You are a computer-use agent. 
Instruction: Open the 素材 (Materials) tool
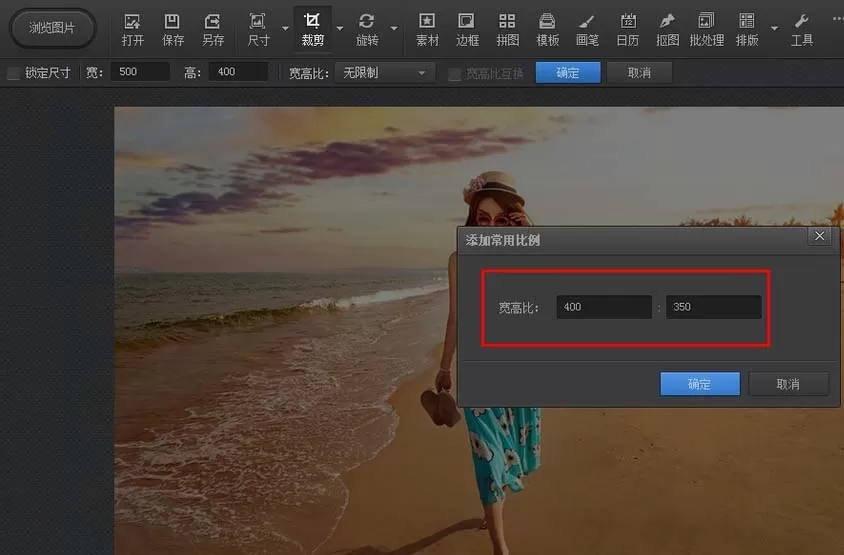pos(427,30)
